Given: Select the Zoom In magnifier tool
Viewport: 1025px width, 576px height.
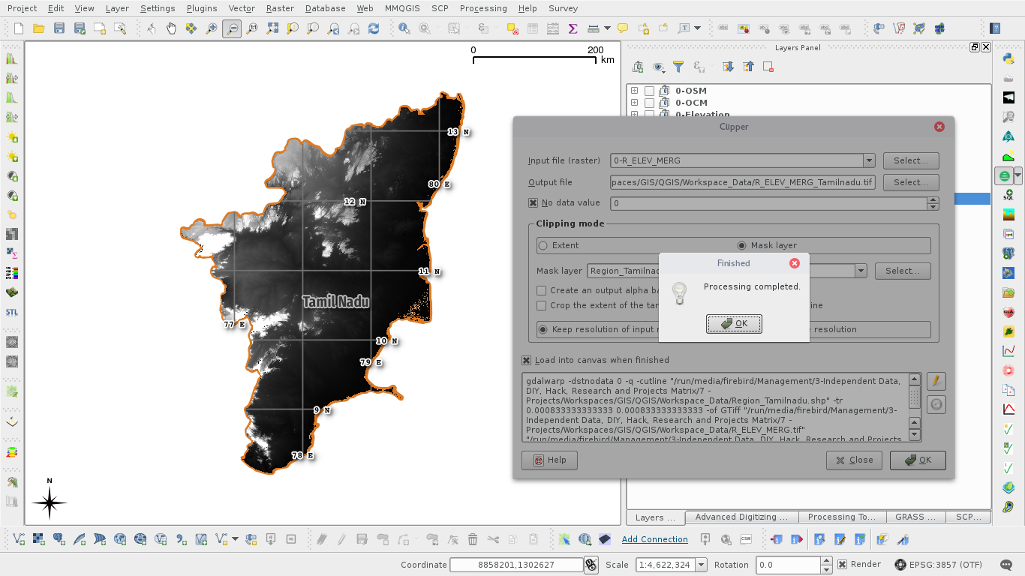Looking at the screenshot, I should pyautogui.click(x=211, y=28).
